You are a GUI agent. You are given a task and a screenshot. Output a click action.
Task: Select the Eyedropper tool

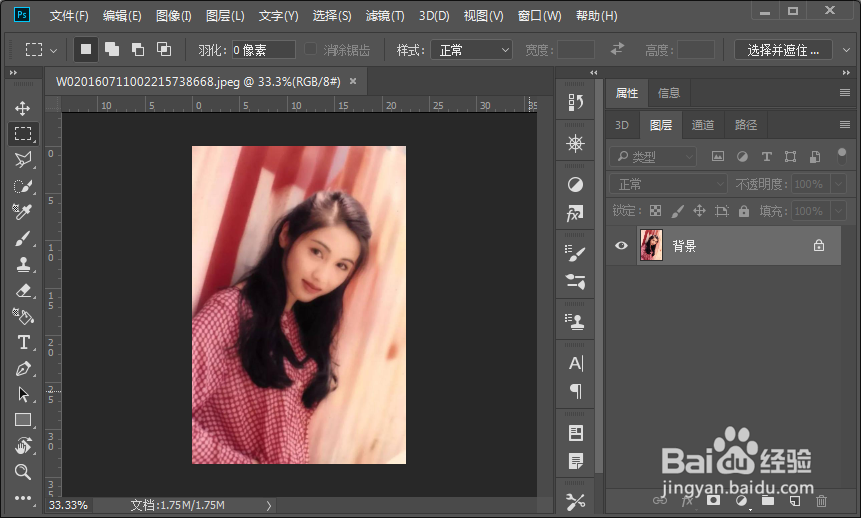click(23, 211)
